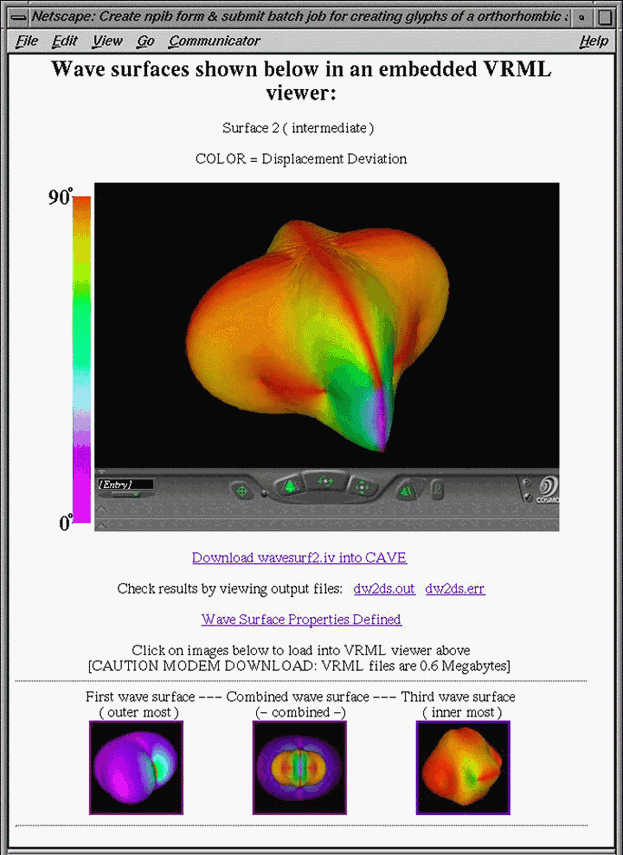Click the displacement deviation color scale bar
623x855 pixels.
coord(82,360)
